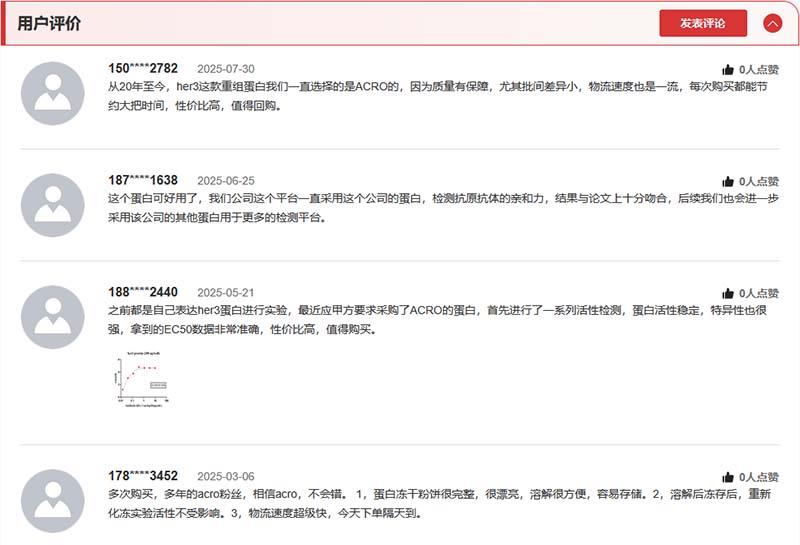Click the username 188****2440
The image size is (800, 545).
tap(143, 293)
